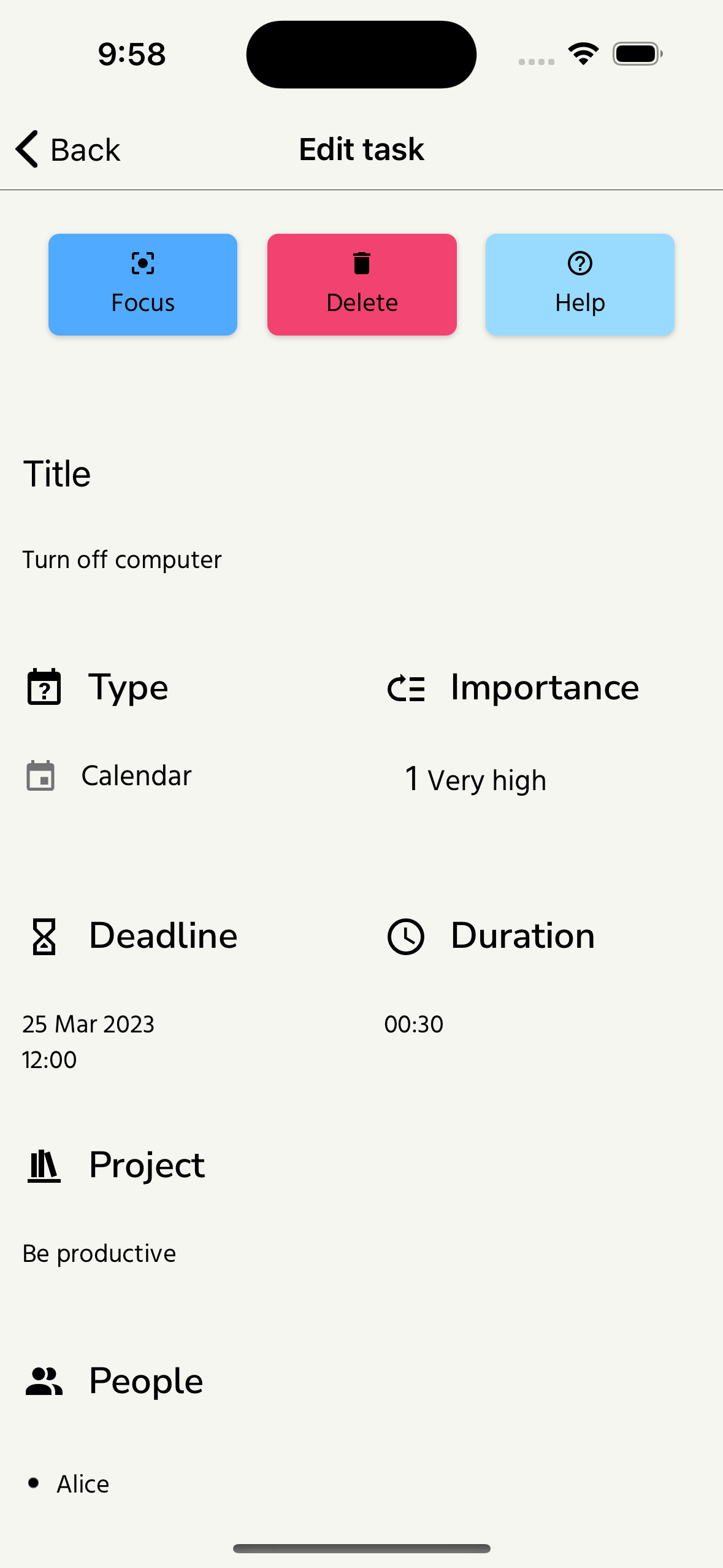Open Help for editing tasks
This screenshot has width=723, height=1568.
coord(580,285)
